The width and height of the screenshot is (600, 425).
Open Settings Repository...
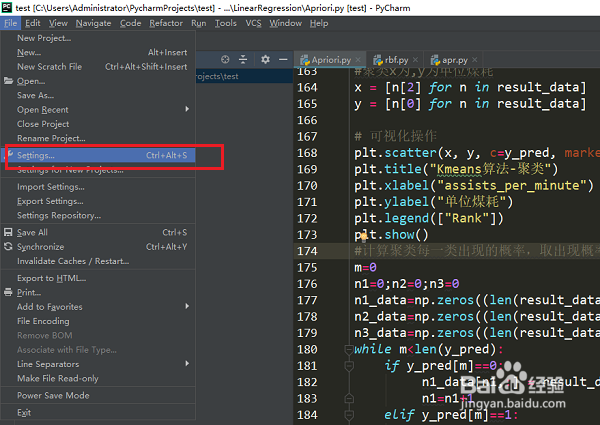[98, 215]
